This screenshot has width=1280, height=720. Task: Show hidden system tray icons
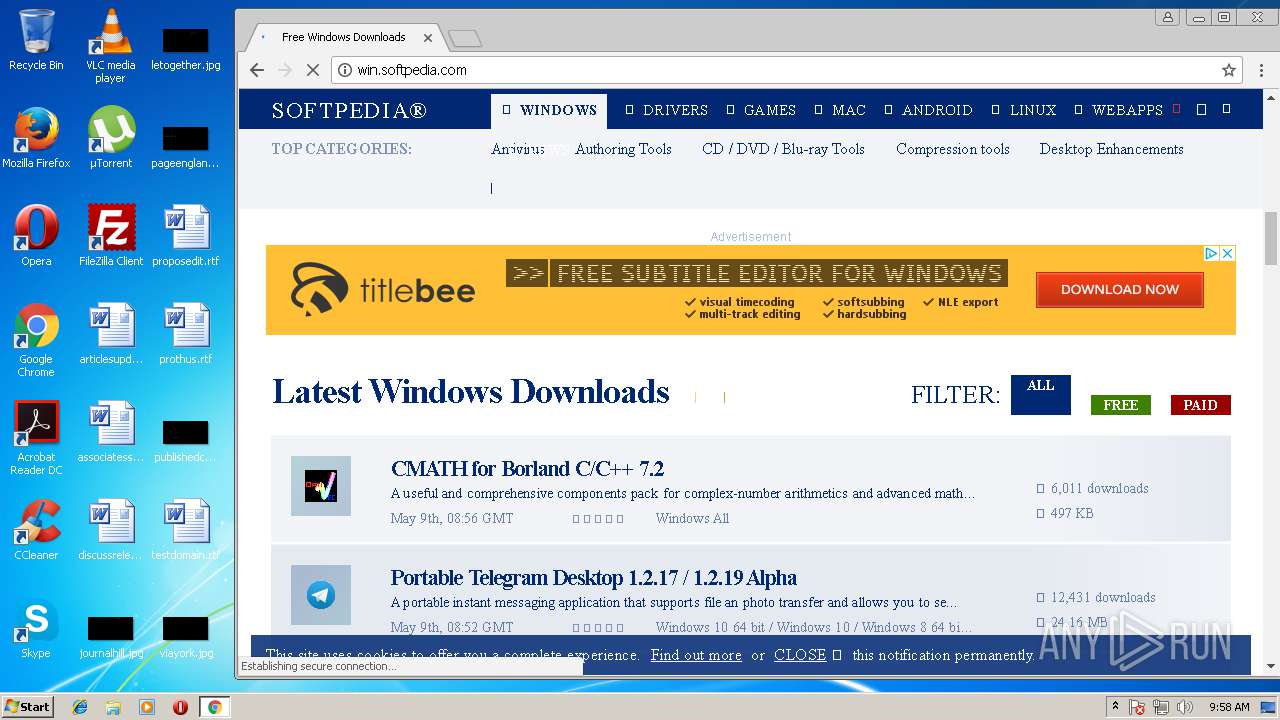pyautogui.click(x=1115, y=707)
